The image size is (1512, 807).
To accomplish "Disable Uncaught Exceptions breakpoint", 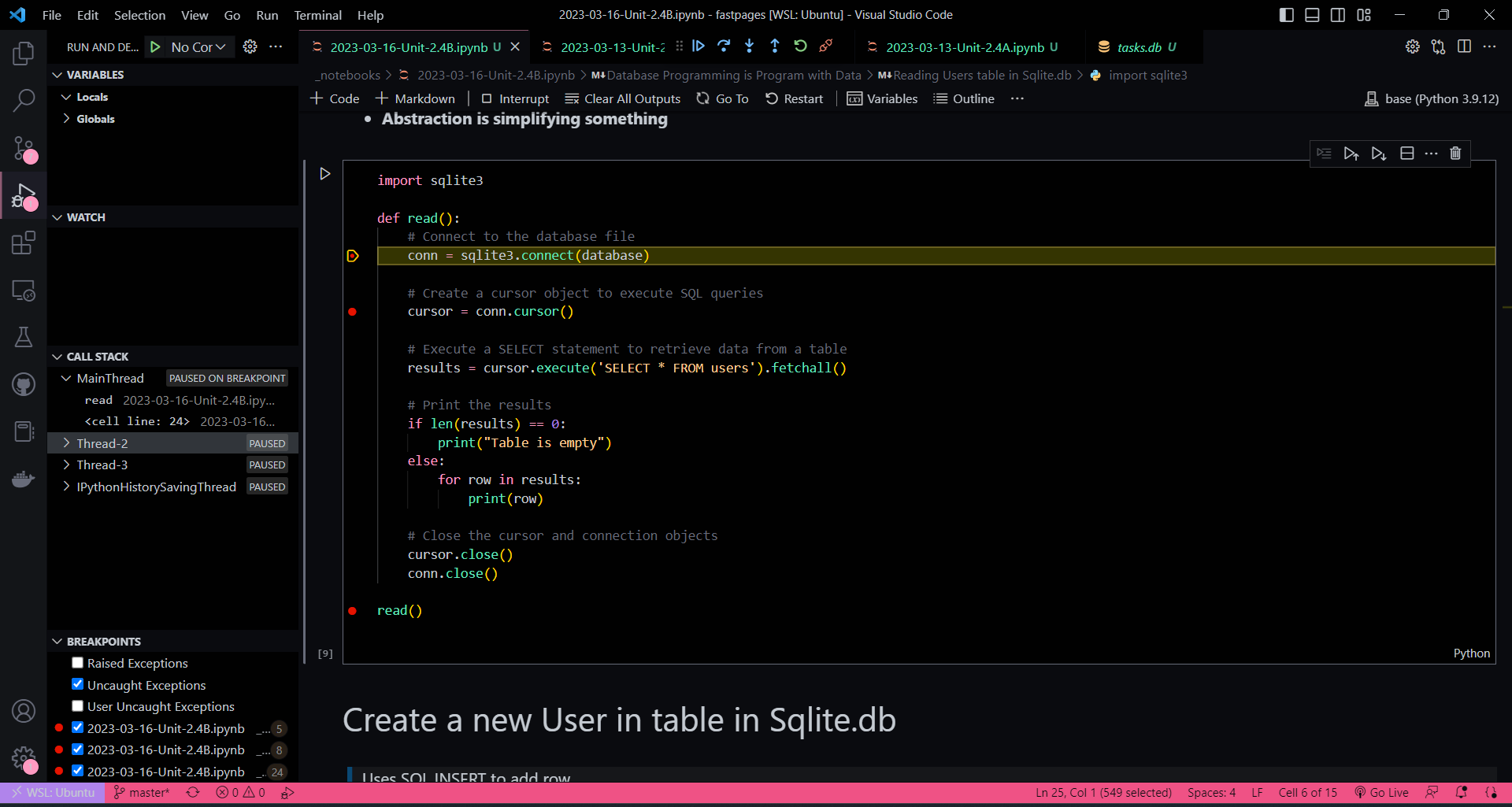I will pos(77,684).
